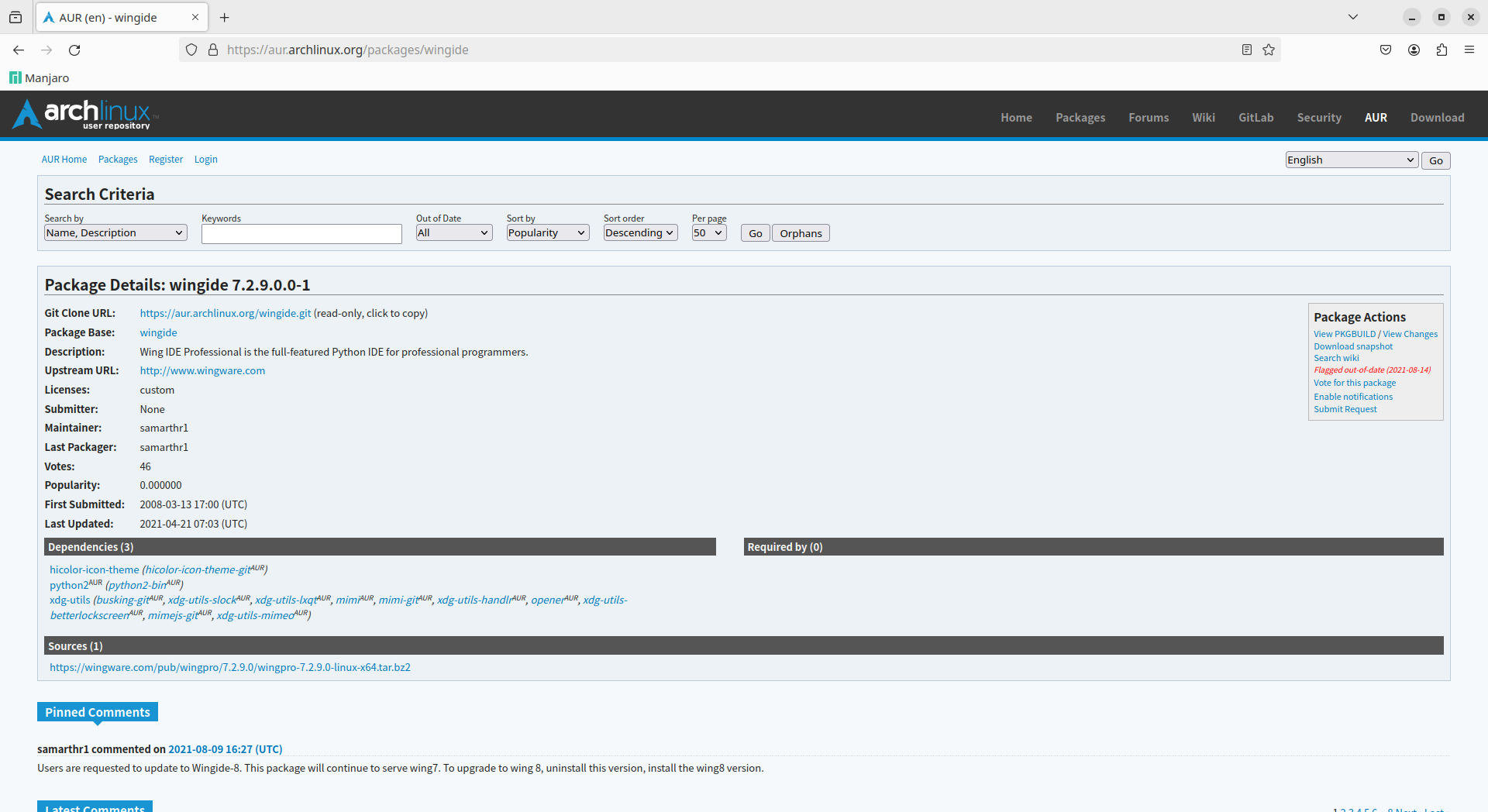Open the View PKGBUILD link
Image resolution: width=1488 pixels, height=812 pixels.
(x=1345, y=335)
